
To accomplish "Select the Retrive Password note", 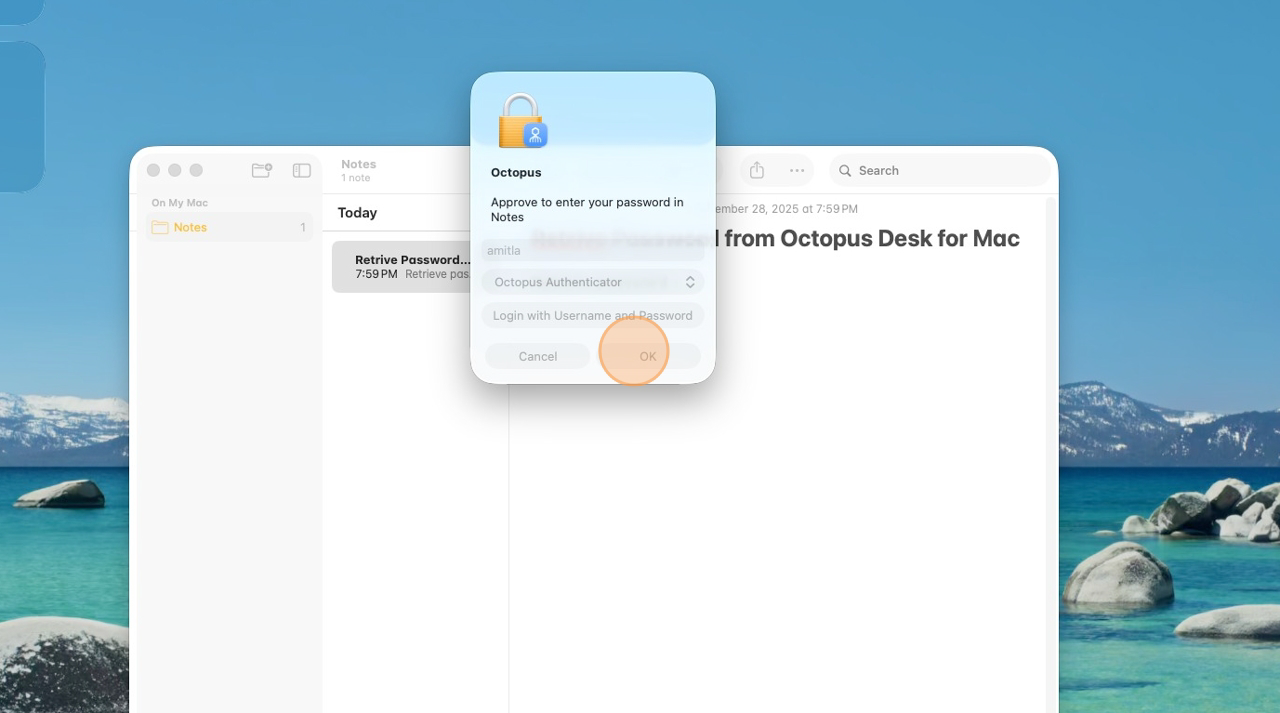I will [410, 266].
